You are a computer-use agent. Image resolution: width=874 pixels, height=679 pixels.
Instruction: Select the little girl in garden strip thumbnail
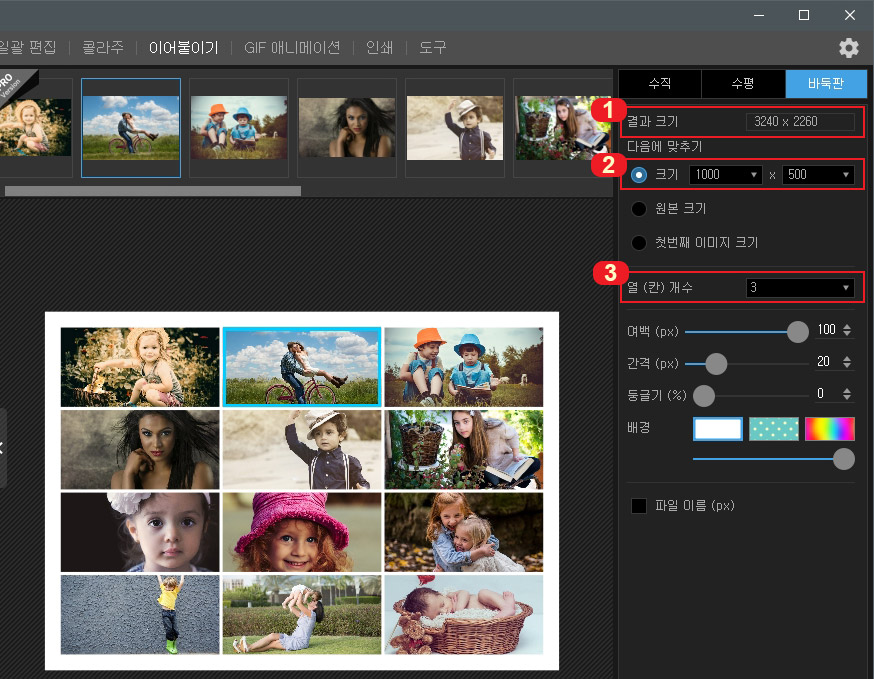point(36,128)
